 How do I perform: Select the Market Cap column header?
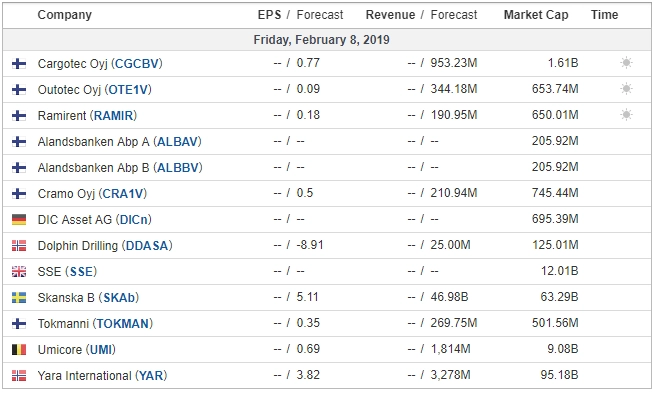pos(536,15)
